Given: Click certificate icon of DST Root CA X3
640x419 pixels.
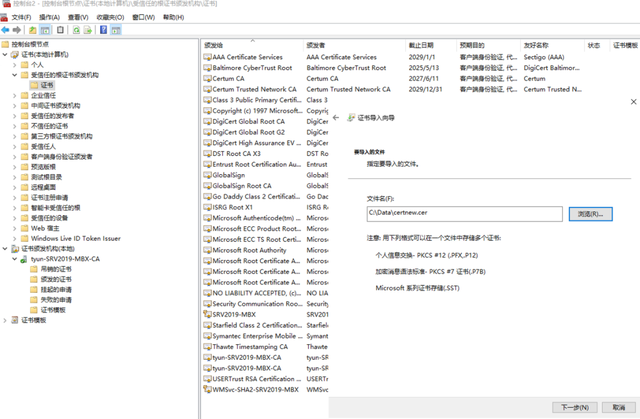Looking at the screenshot, I should tap(207, 154).
